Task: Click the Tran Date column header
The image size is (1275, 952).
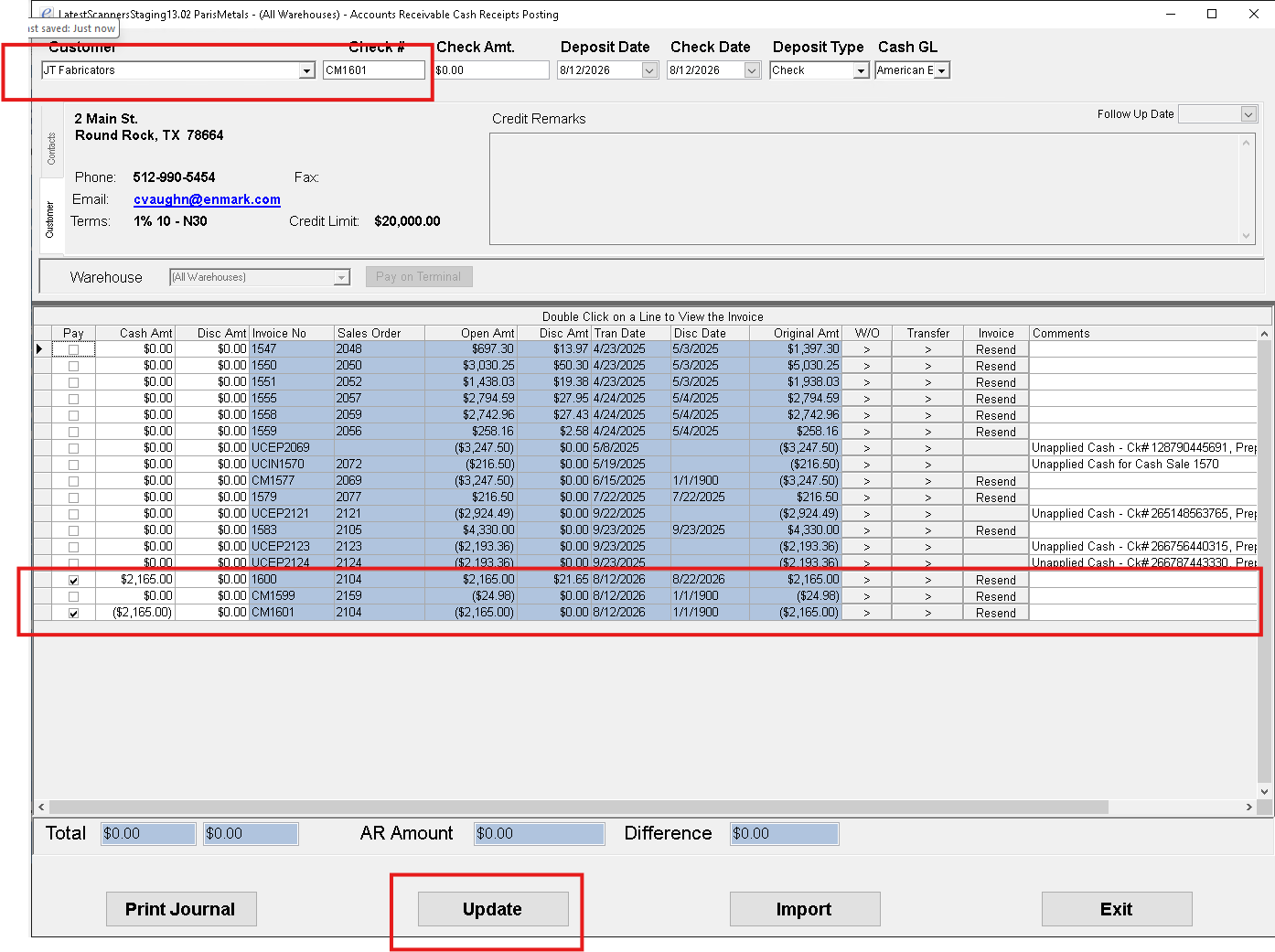Action: coord(631,334)
